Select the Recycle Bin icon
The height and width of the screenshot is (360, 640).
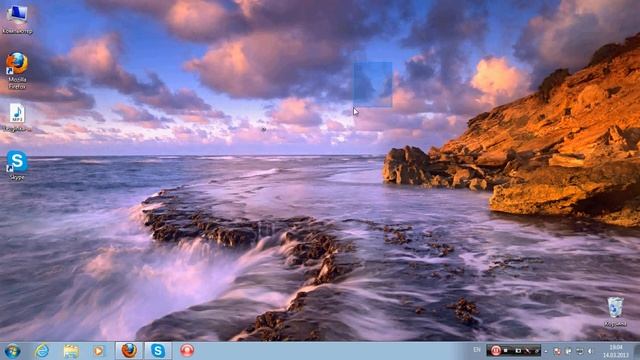pyautogui.click(x=615, y=312)
